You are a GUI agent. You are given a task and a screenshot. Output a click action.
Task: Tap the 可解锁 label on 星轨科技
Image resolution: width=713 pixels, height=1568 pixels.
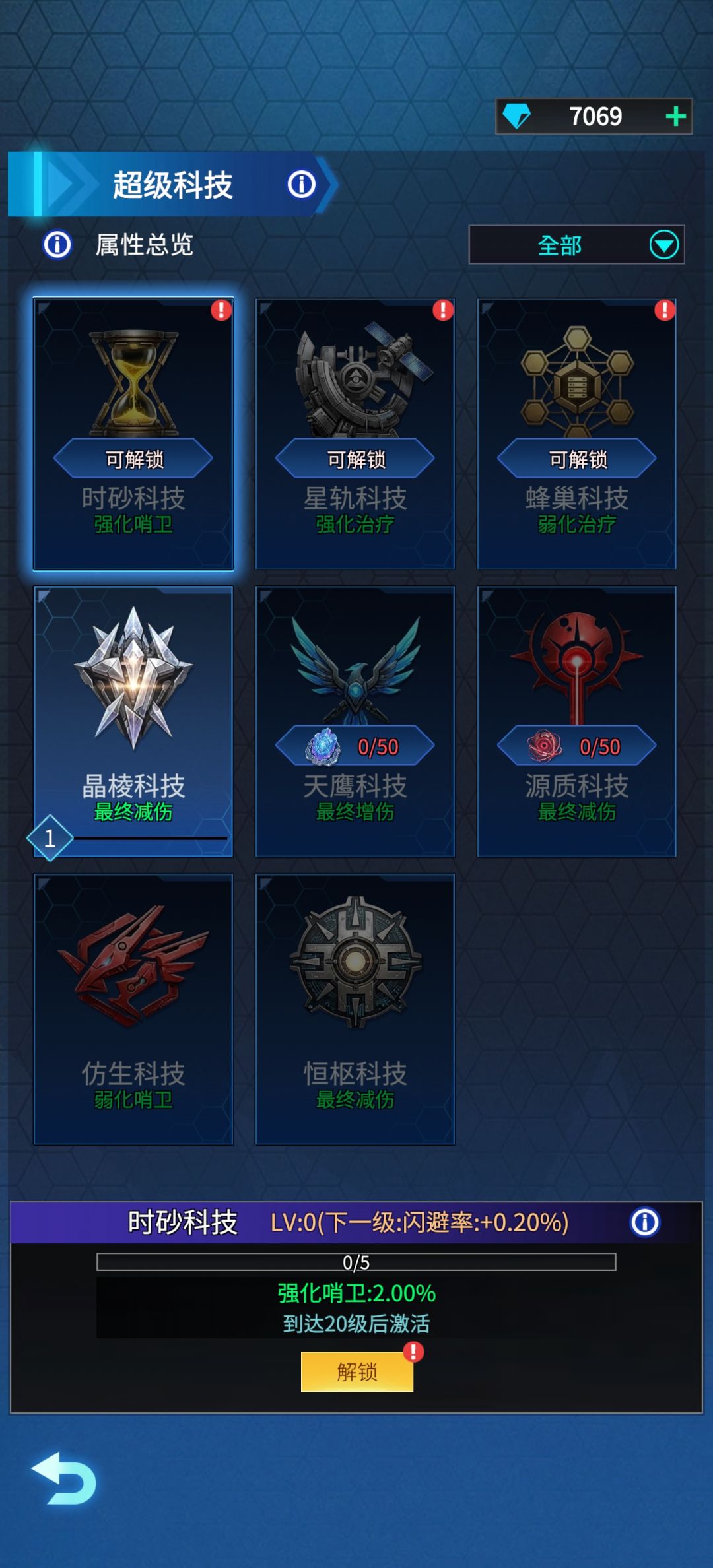[355, 459]
